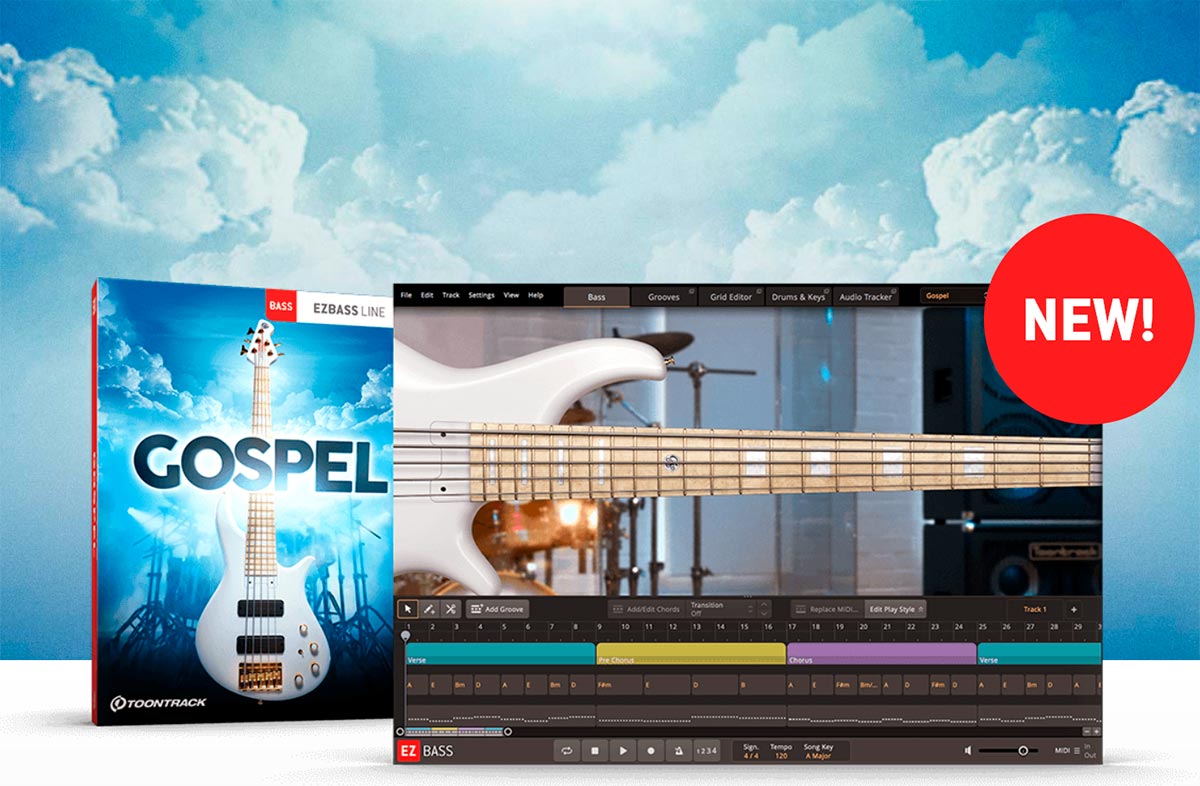Image resolution: width=1200 pixels, height=786 pixels.
Task: Click the plus icon beside Track 1
Action: (x=1073, y=609)
